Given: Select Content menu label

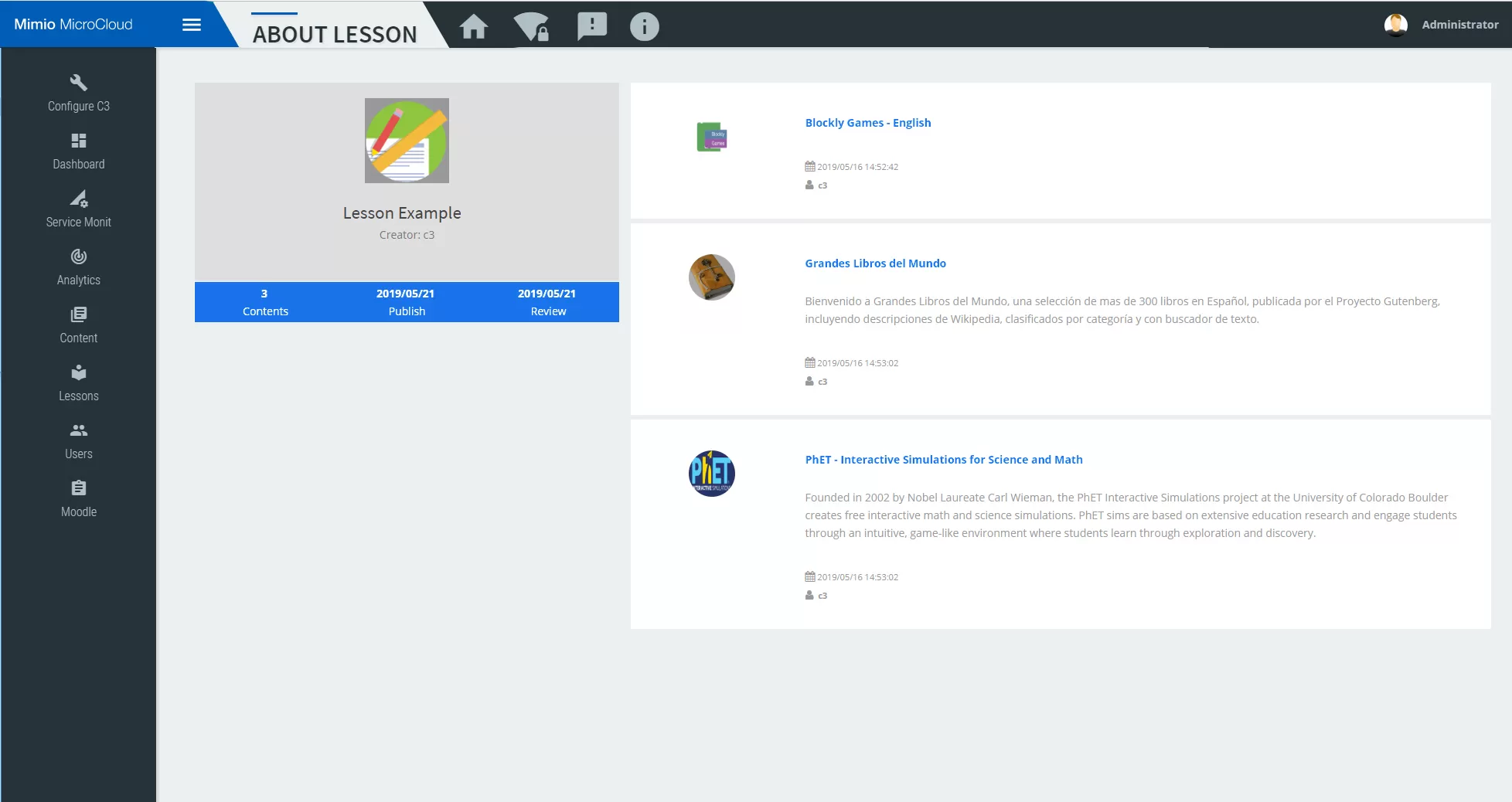Looking at the screenshot, I should coord(79,338).
